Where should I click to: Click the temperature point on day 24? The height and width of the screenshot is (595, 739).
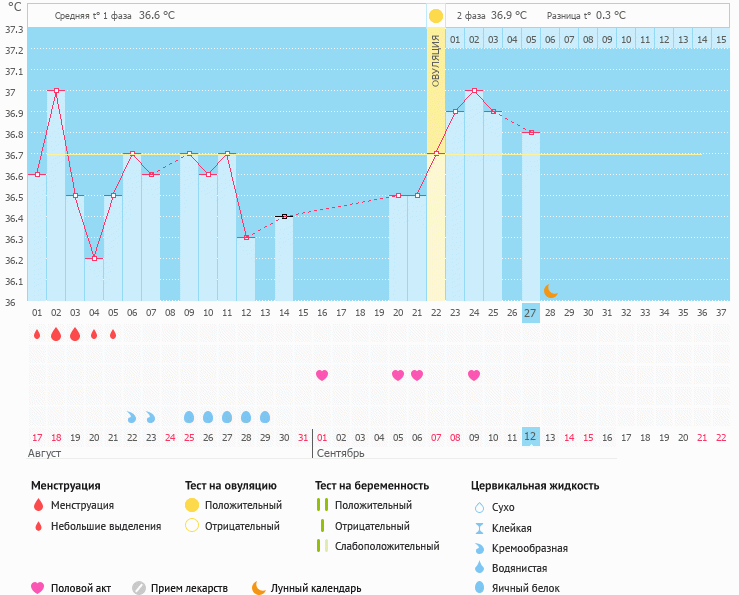[x=474, y=91]
